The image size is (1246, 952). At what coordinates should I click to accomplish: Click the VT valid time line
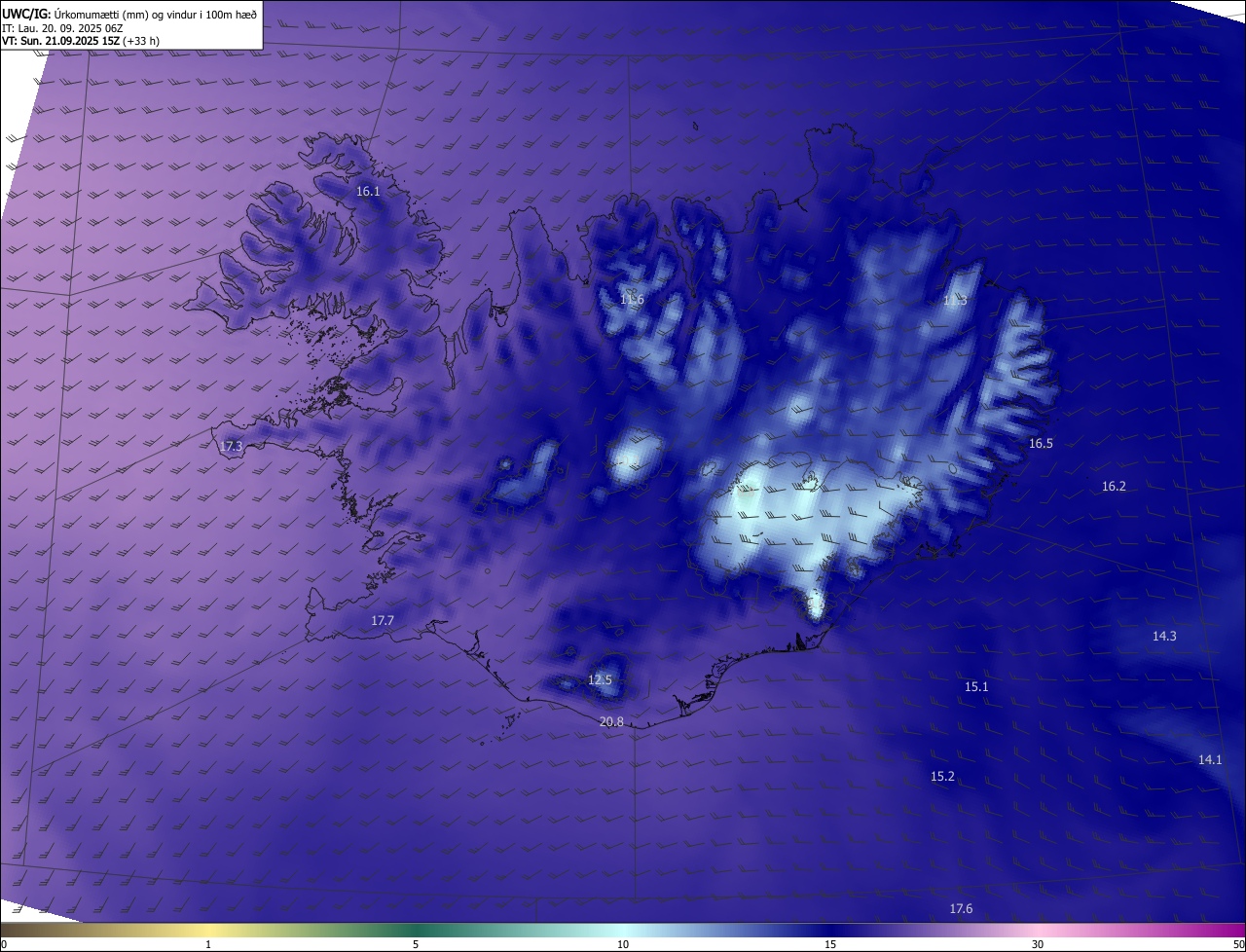tap(81, 41)
